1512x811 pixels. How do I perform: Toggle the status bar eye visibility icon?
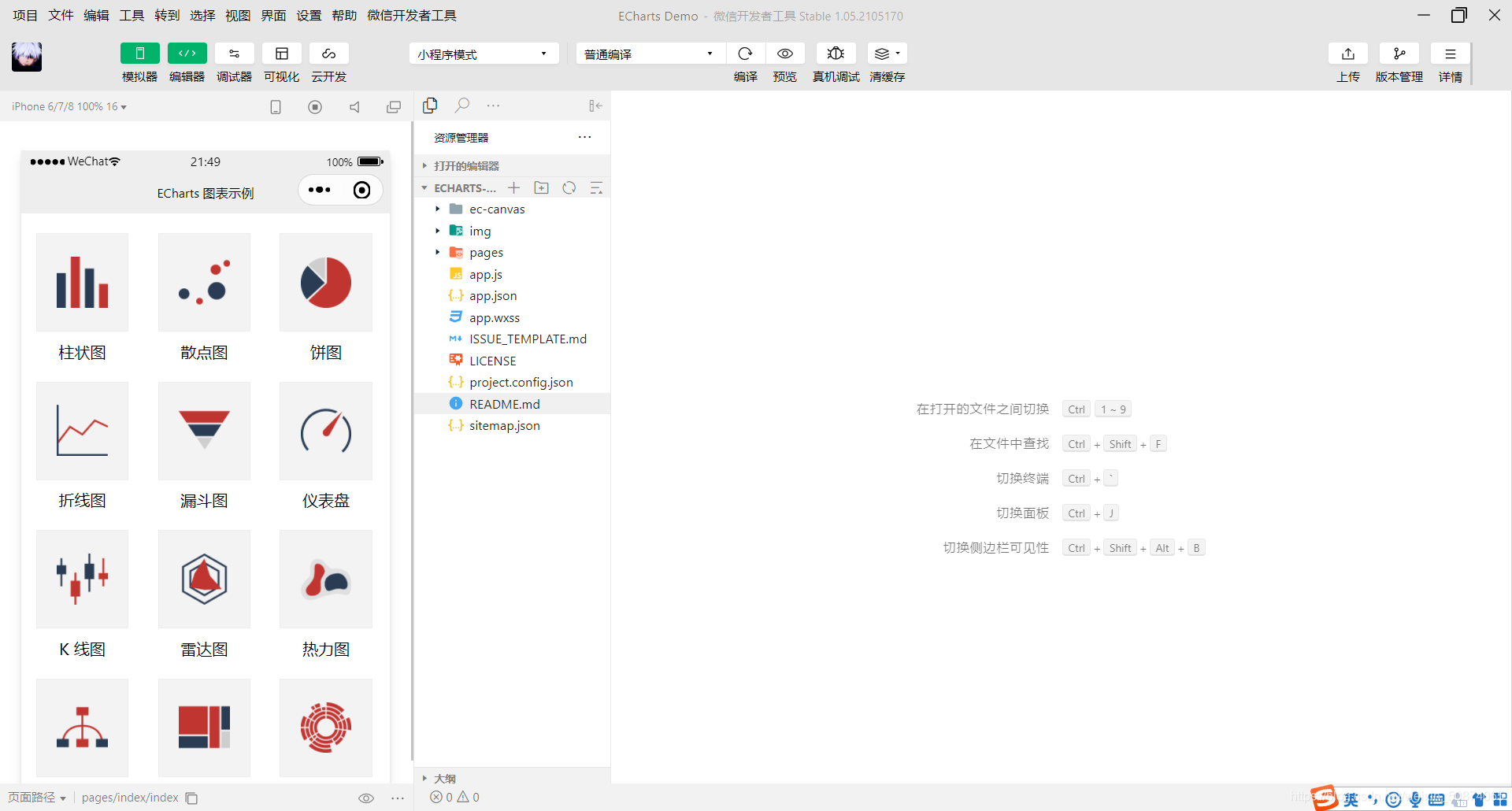point(365,798)
